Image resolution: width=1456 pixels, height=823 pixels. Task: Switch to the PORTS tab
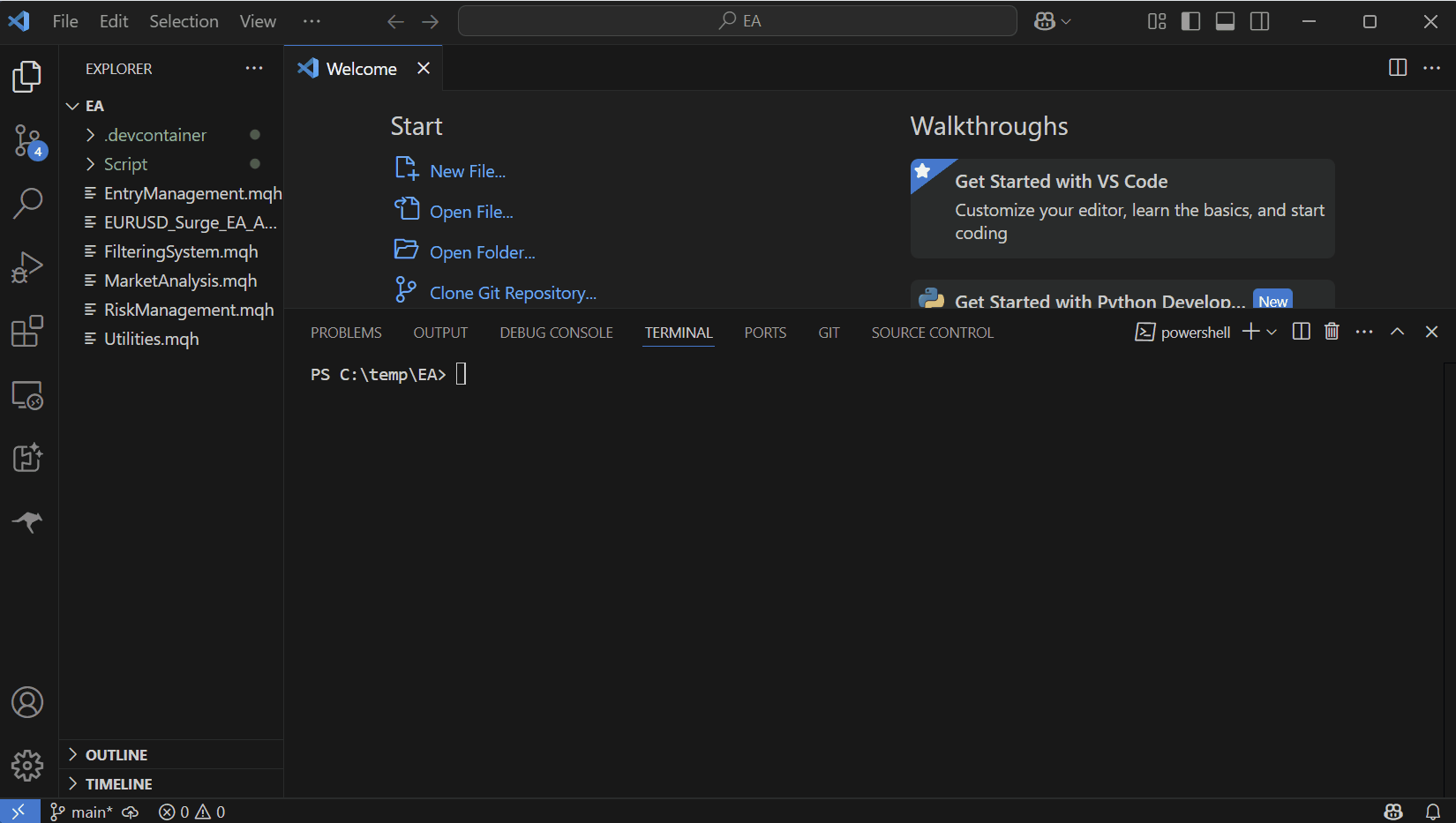765,333
